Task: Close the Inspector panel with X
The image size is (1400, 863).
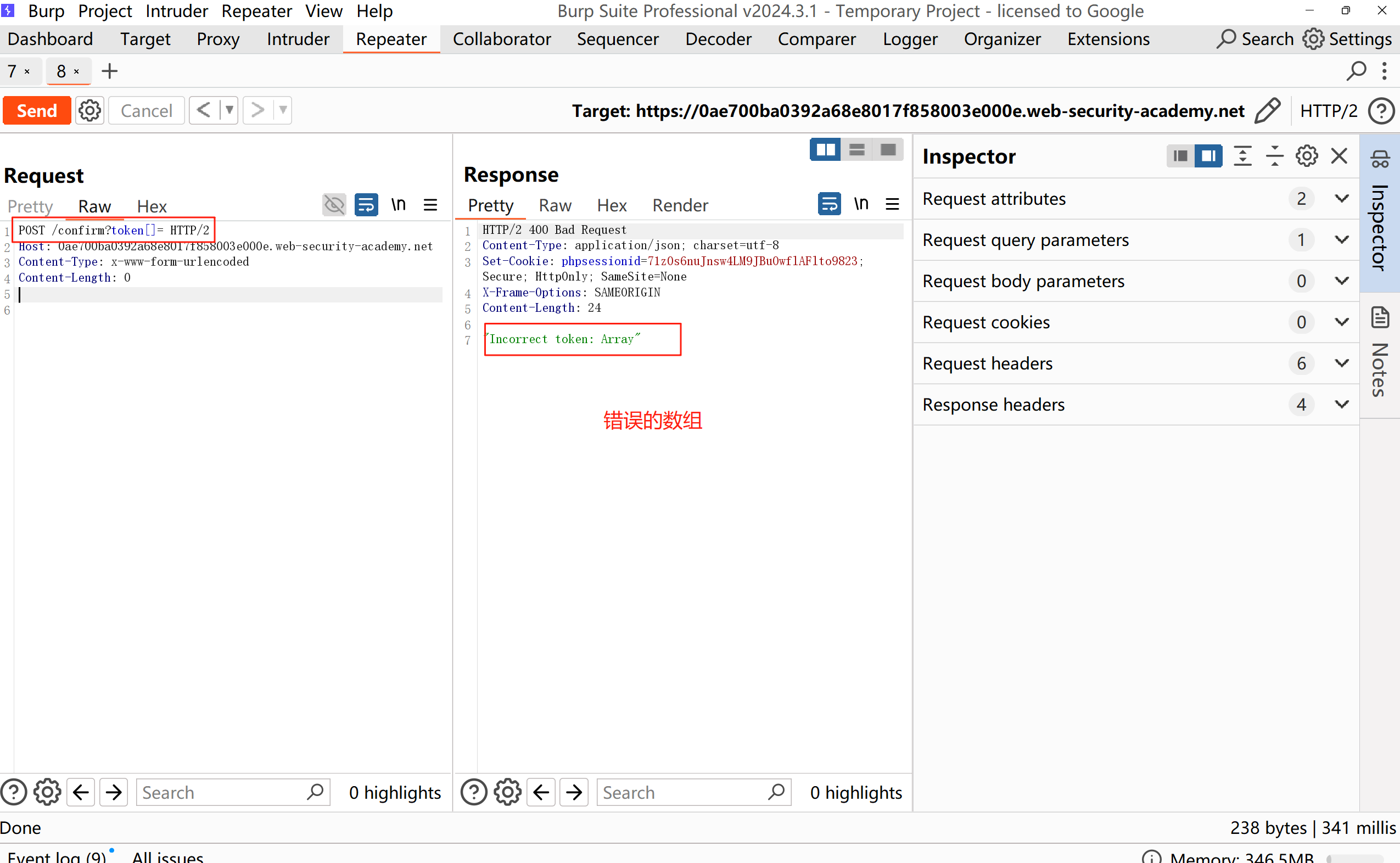Action: [1339, 156]
